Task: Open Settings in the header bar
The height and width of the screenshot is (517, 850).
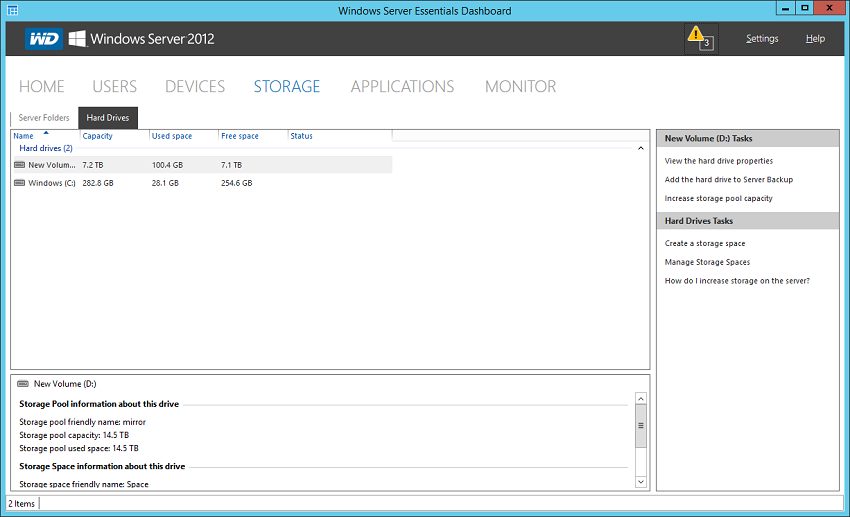Action: [x=762, y=38]
